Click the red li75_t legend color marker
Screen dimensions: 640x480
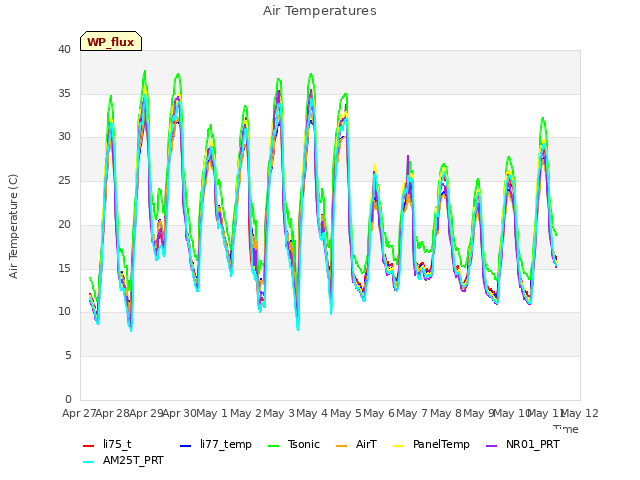point(89,446)
